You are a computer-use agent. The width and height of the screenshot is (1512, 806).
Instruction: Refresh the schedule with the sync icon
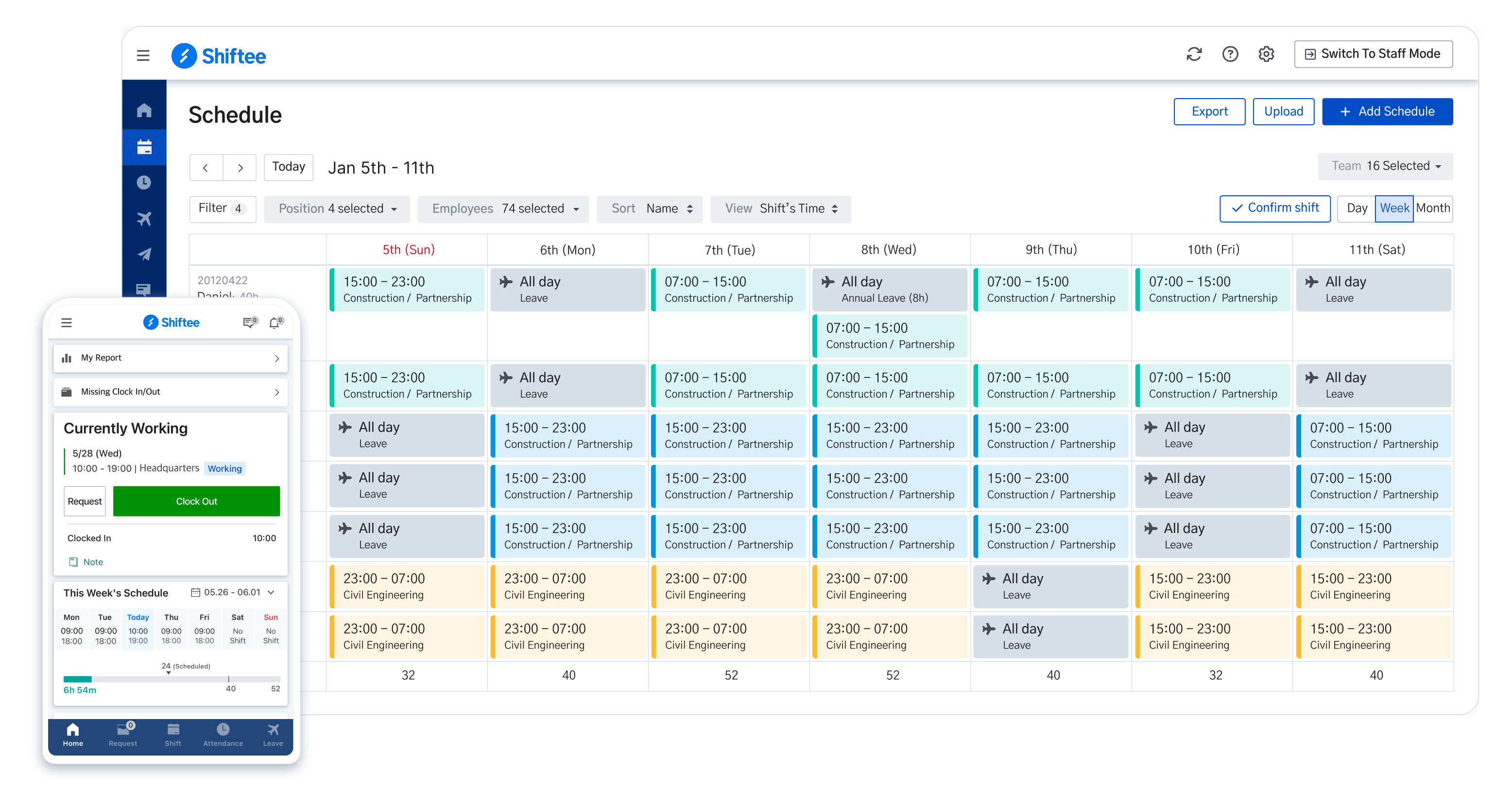coord(1194,54)
